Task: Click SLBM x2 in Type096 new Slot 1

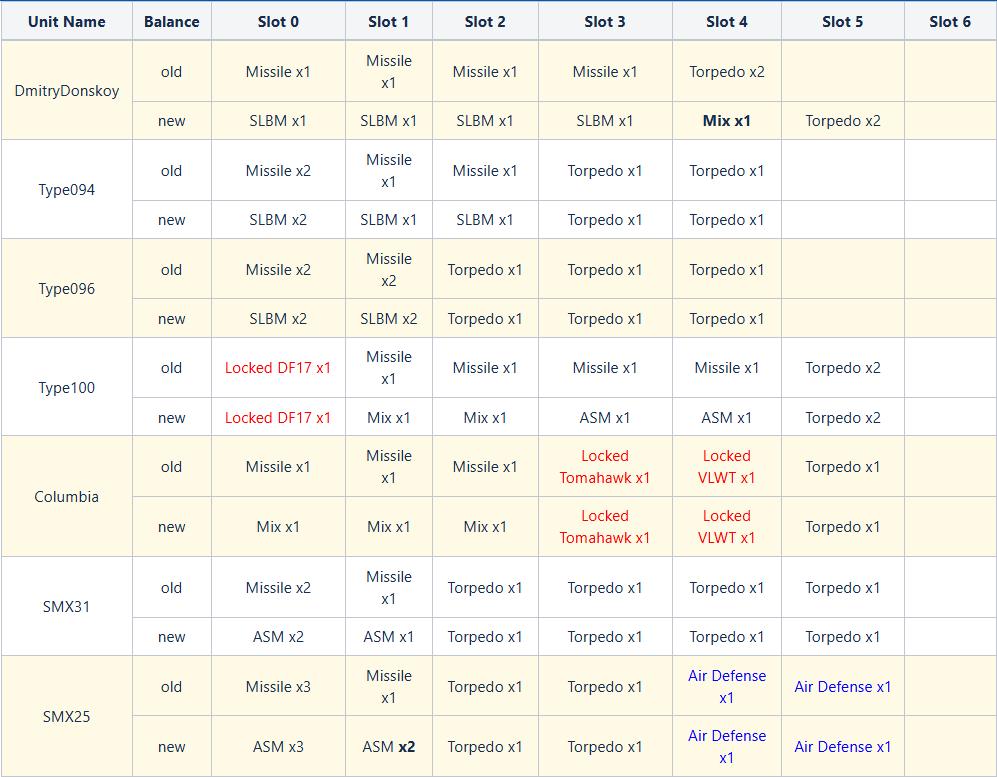Action: (x=388, y=319)
